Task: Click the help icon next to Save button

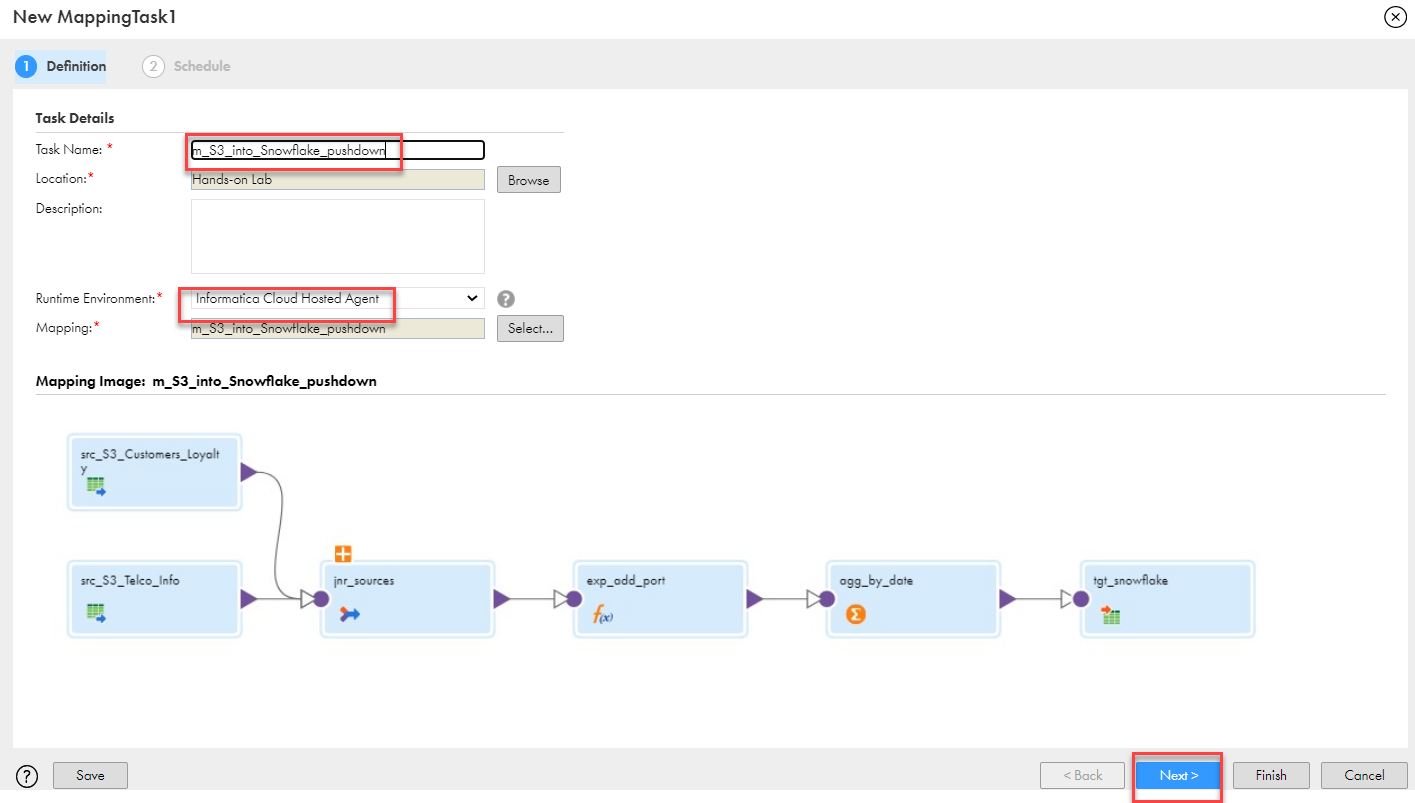Action: pyautogui.click(x=27, y=775)
